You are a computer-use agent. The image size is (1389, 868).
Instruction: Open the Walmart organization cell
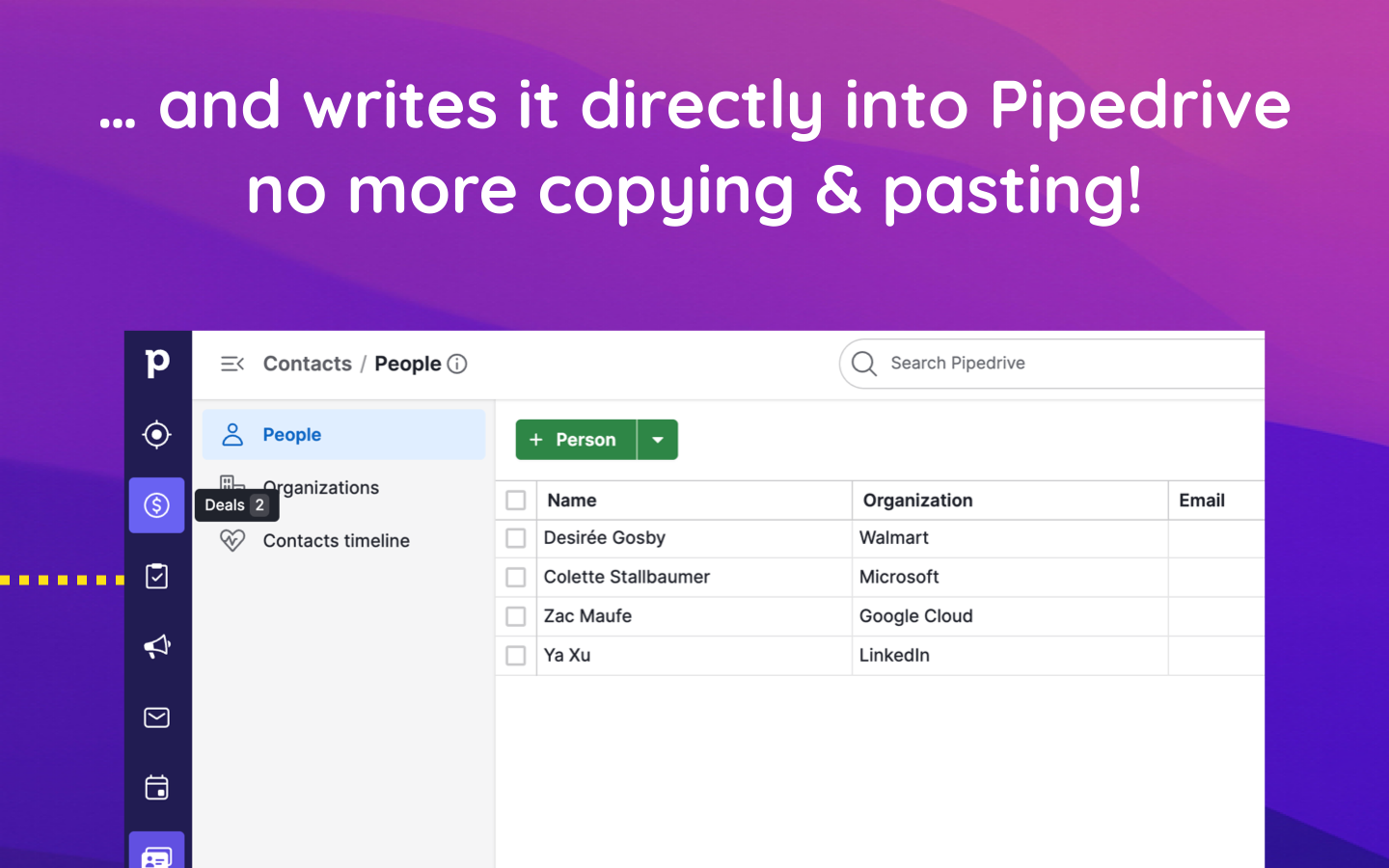pos(894,538)
